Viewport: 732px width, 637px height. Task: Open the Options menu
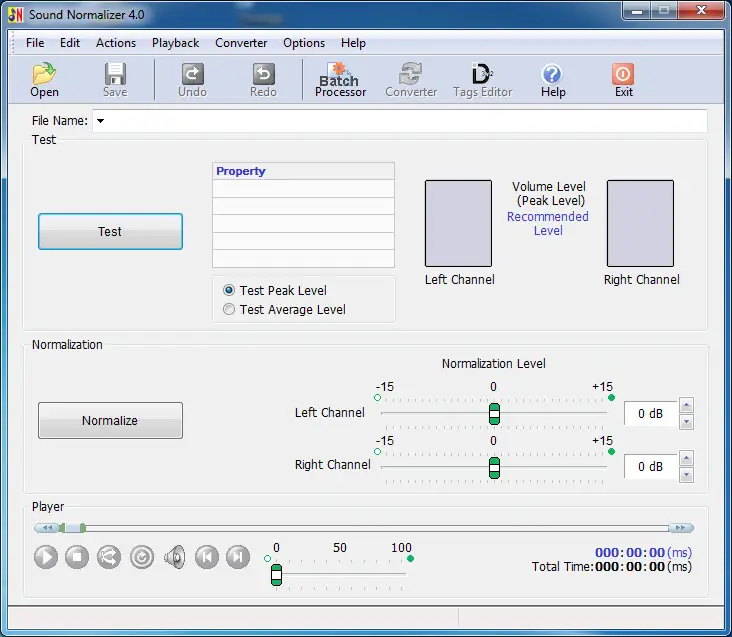click(x=304, y=43)
